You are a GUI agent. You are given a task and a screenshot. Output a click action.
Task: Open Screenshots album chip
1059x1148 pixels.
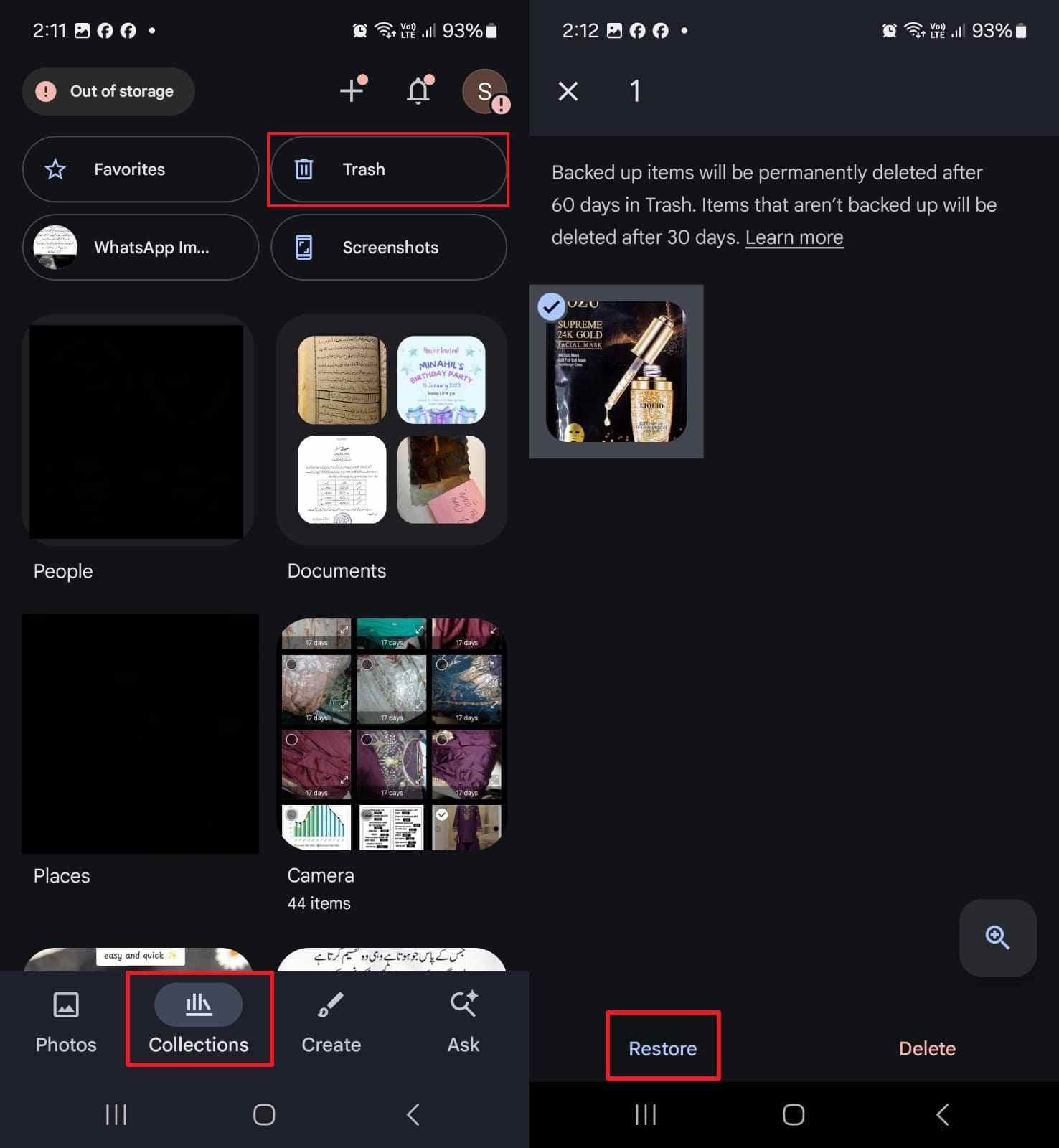click(388, 248)
